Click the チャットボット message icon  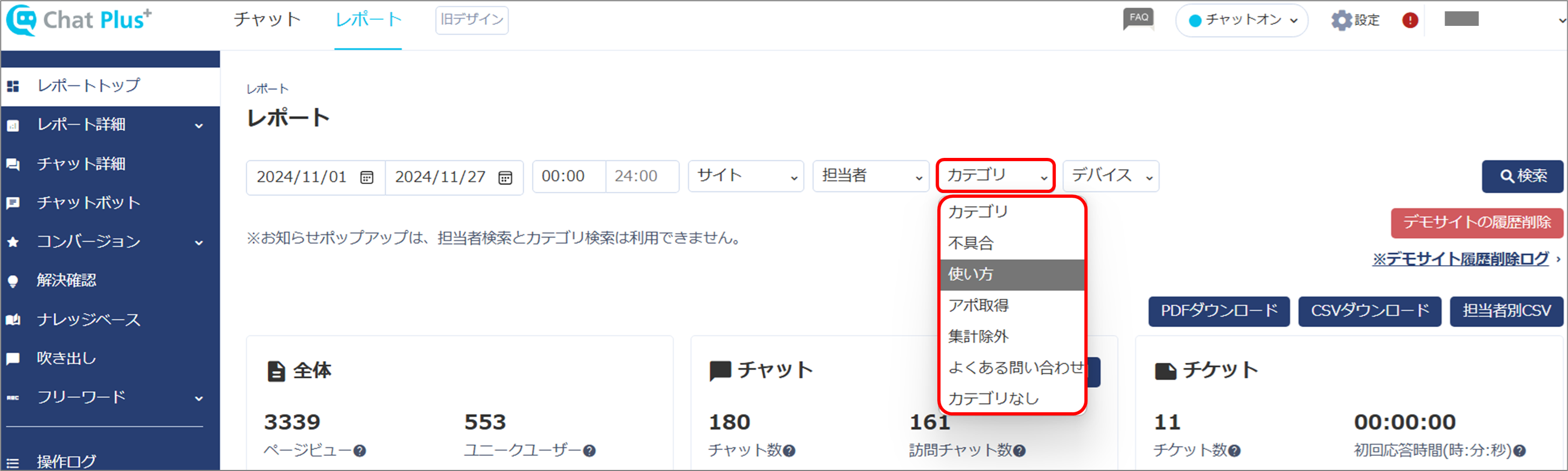(x=13, y=203)
